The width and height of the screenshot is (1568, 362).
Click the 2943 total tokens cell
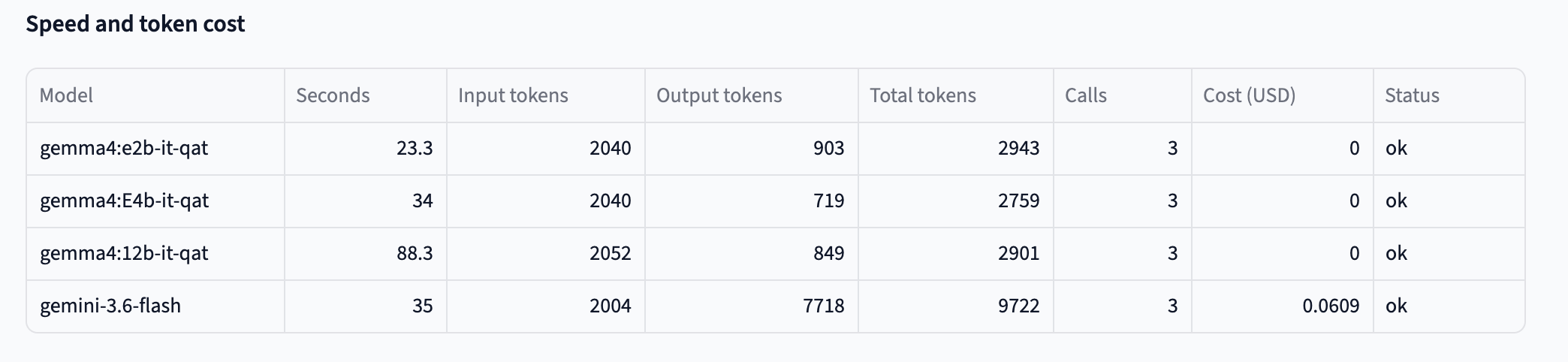(x=956, y=149)
